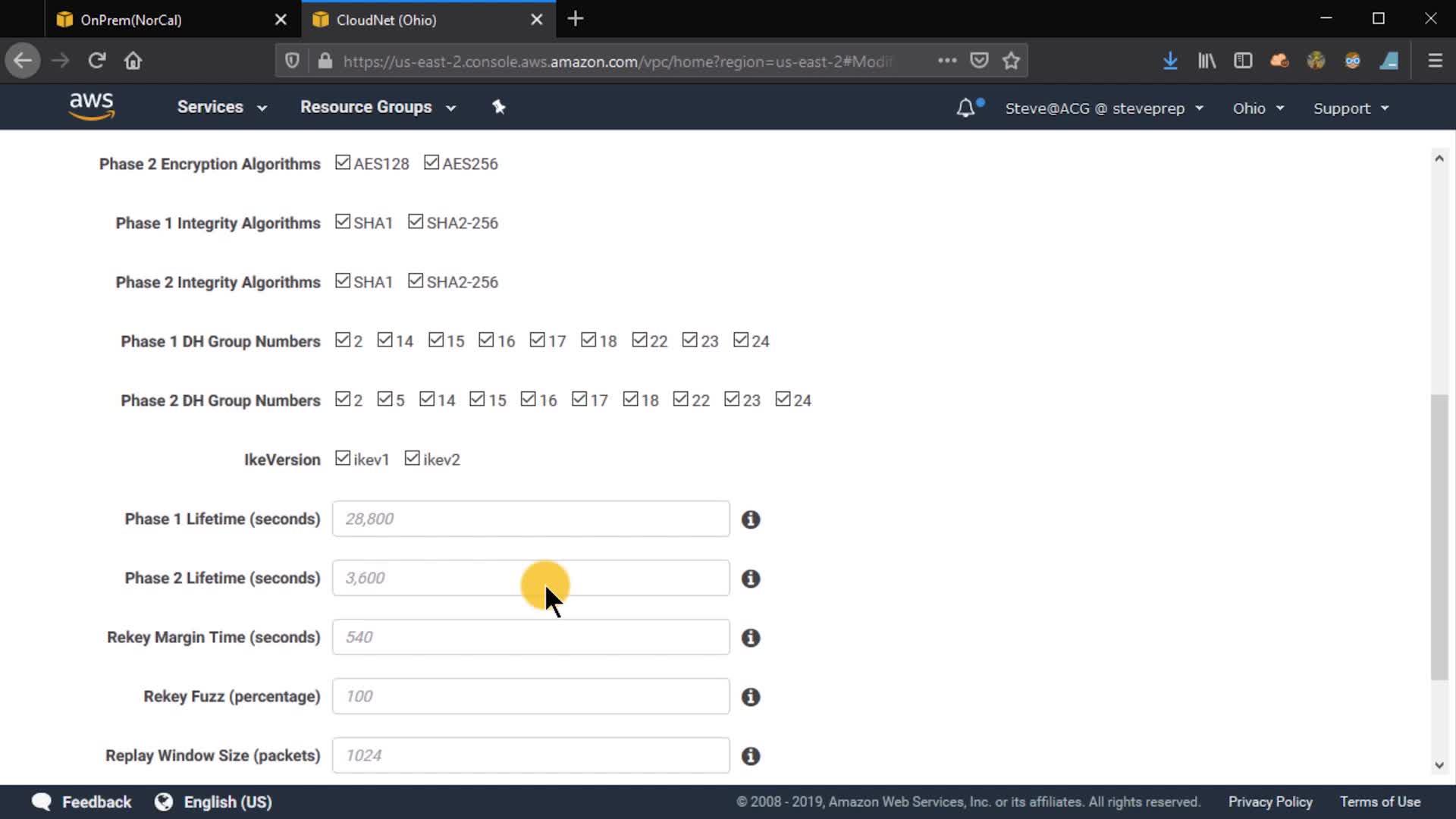Show info for Phase 1 Lifetime
This screenshot has width=1456, height=819.
pyautogui.click(x=751, y=519)
